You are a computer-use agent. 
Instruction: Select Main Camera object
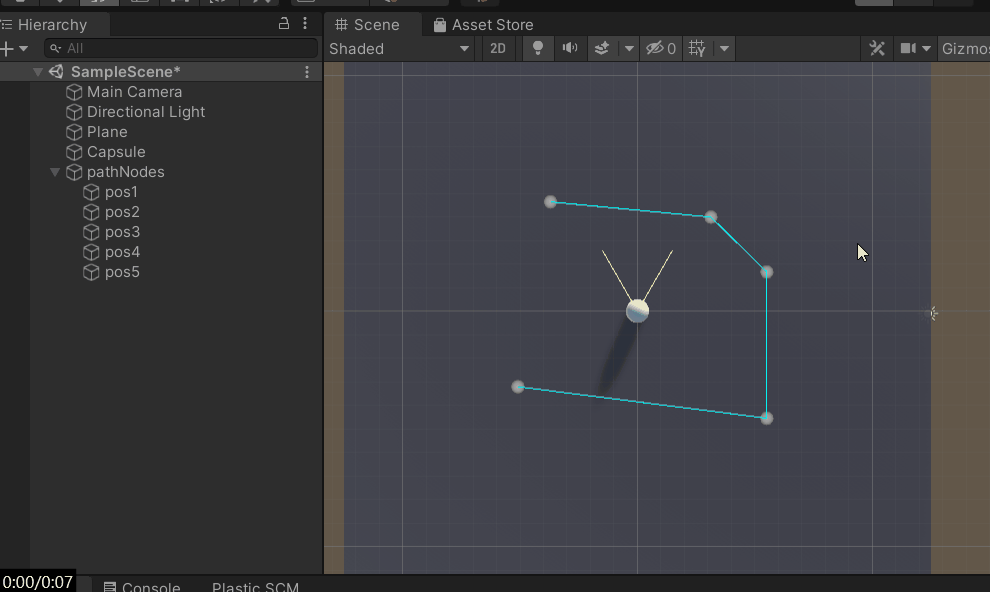pos(134,92)
